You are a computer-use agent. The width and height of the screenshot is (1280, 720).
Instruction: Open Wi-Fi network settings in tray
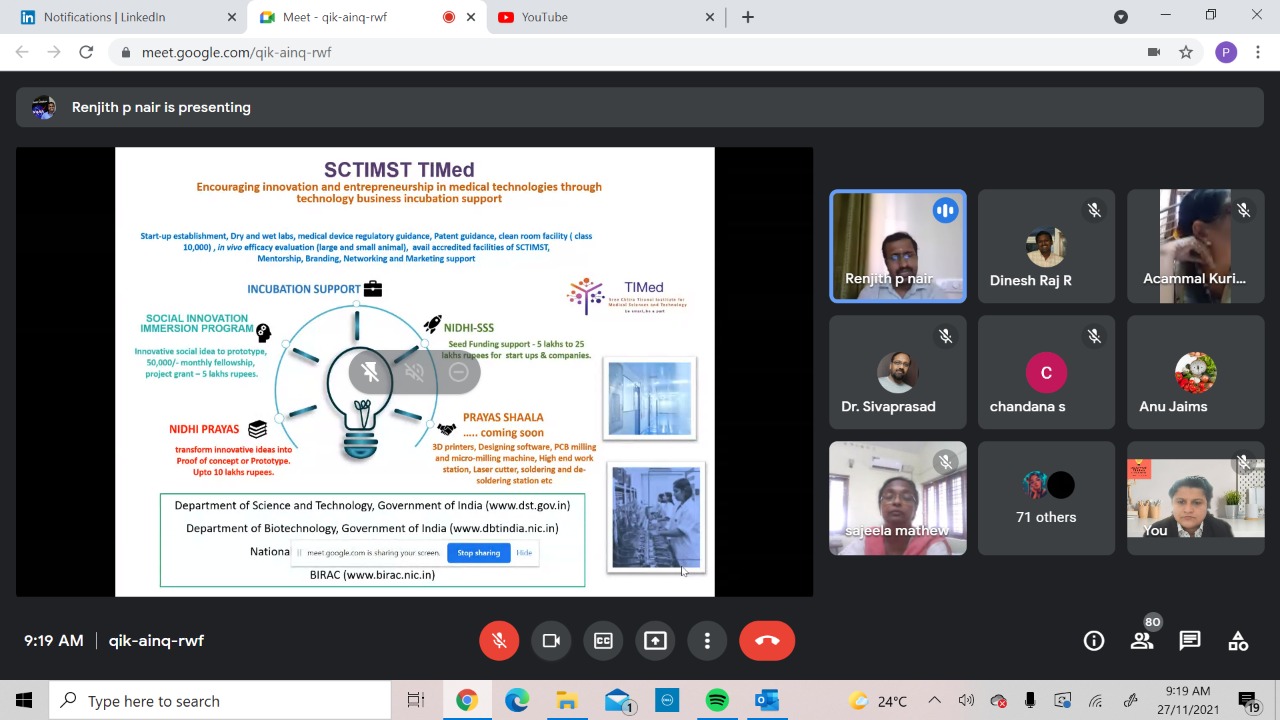(1096, 701)
